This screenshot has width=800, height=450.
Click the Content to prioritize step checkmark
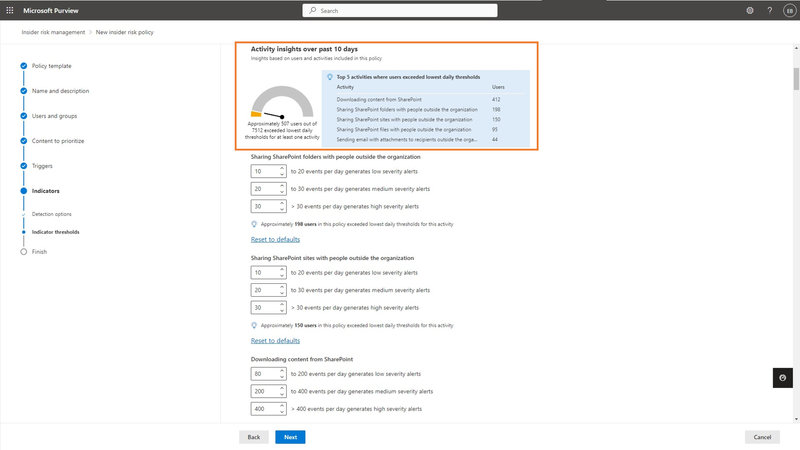tap(23, 141)
